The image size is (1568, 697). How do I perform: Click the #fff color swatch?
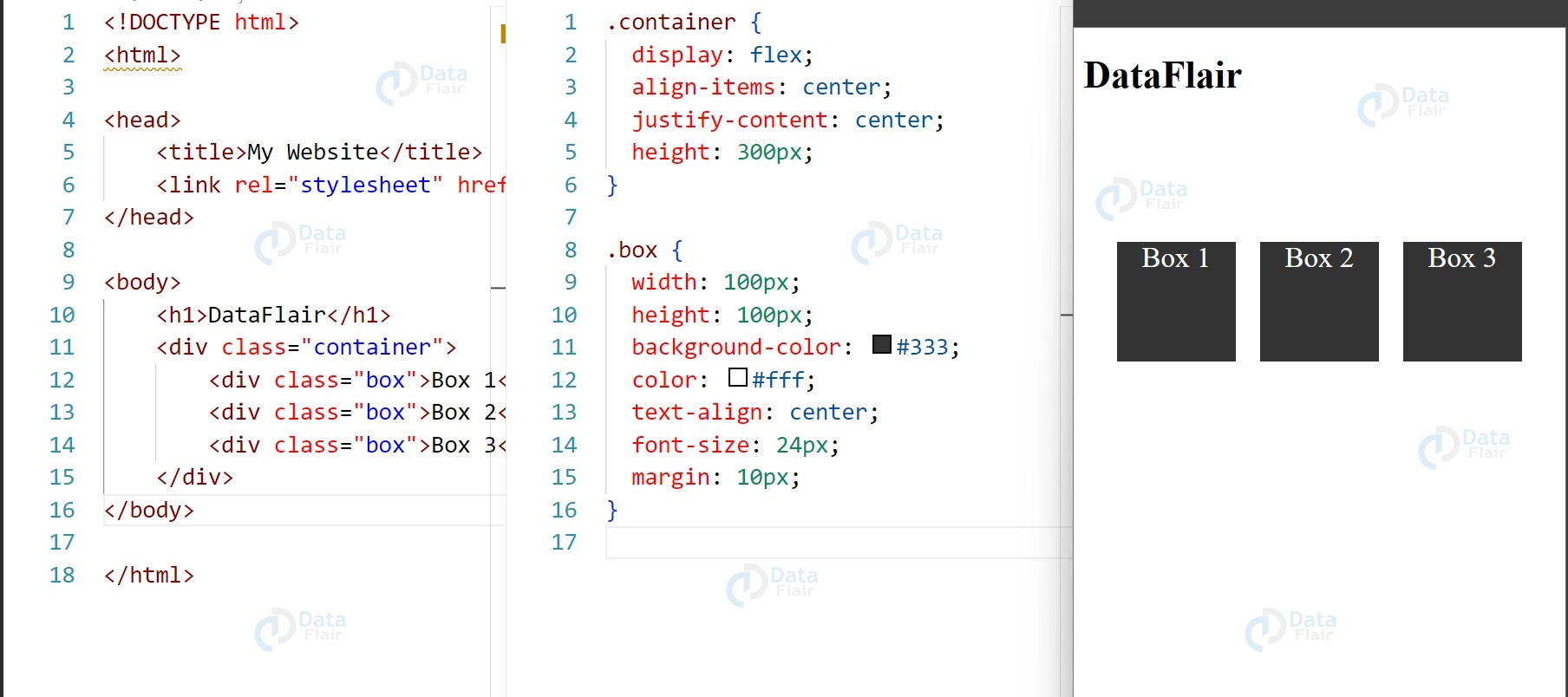point(738,377)
